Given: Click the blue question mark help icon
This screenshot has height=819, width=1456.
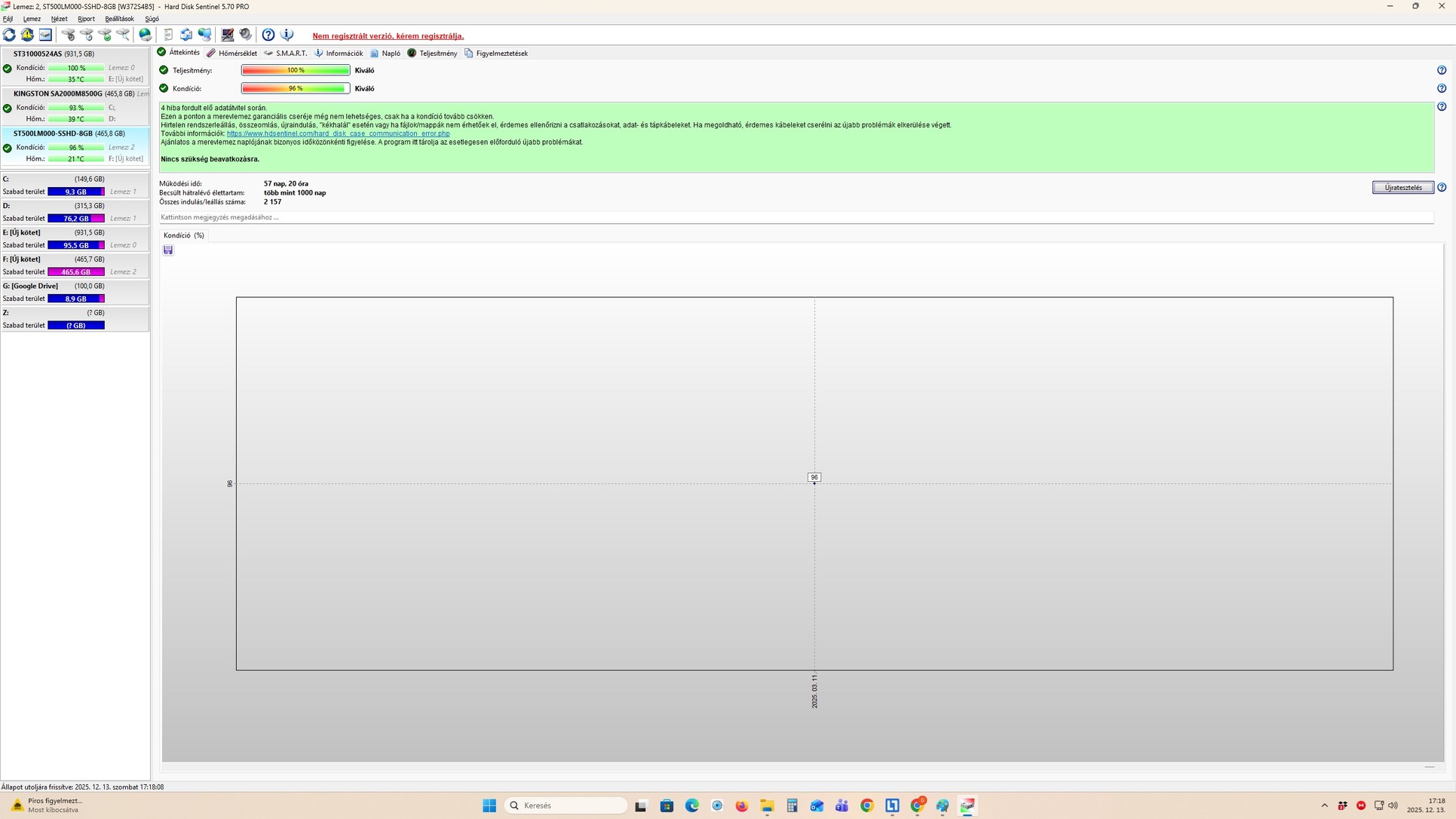Looking at the screenshot, I should pos(268,35).
